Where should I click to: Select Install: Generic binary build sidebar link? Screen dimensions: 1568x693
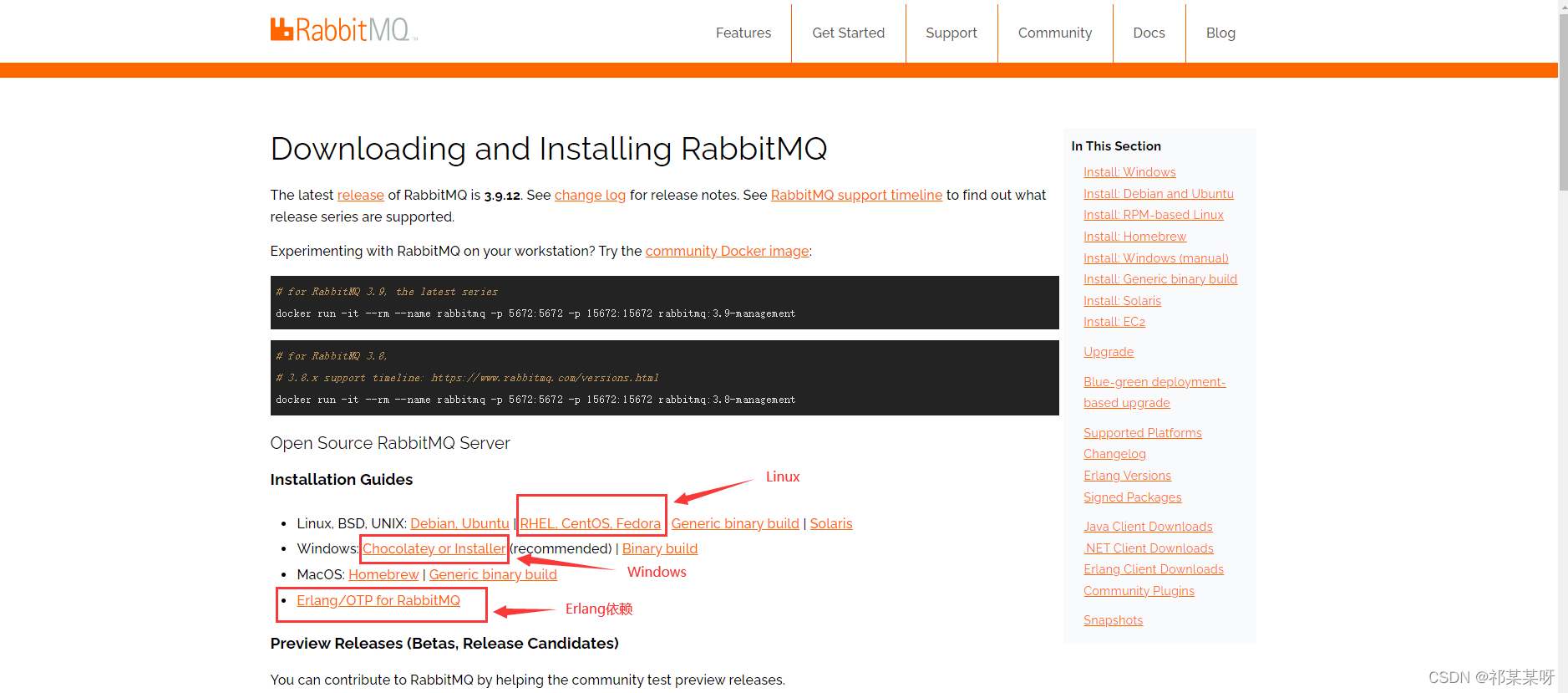pyautogui.click(x=1160, y=279)
